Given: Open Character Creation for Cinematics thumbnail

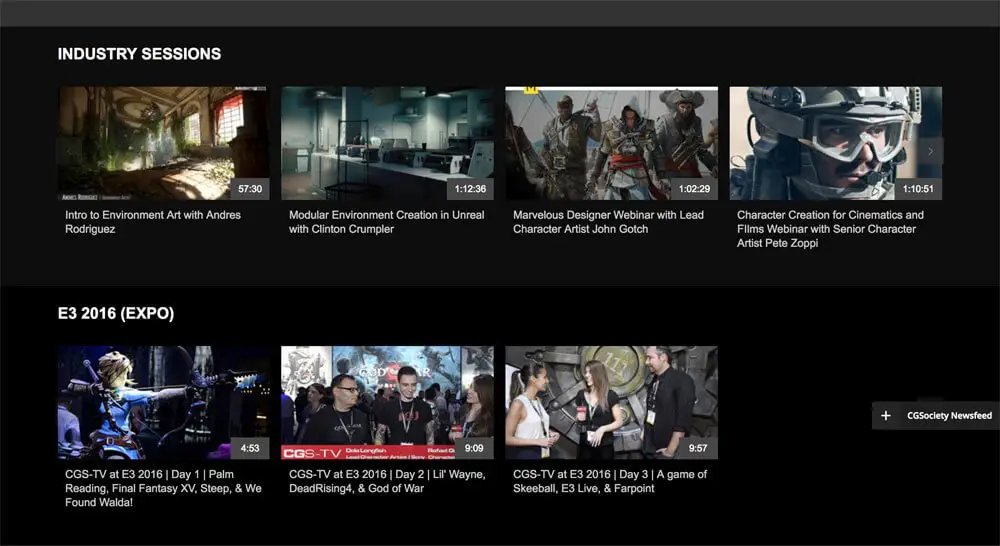Looking at the screenshot, I should point(835,144).
